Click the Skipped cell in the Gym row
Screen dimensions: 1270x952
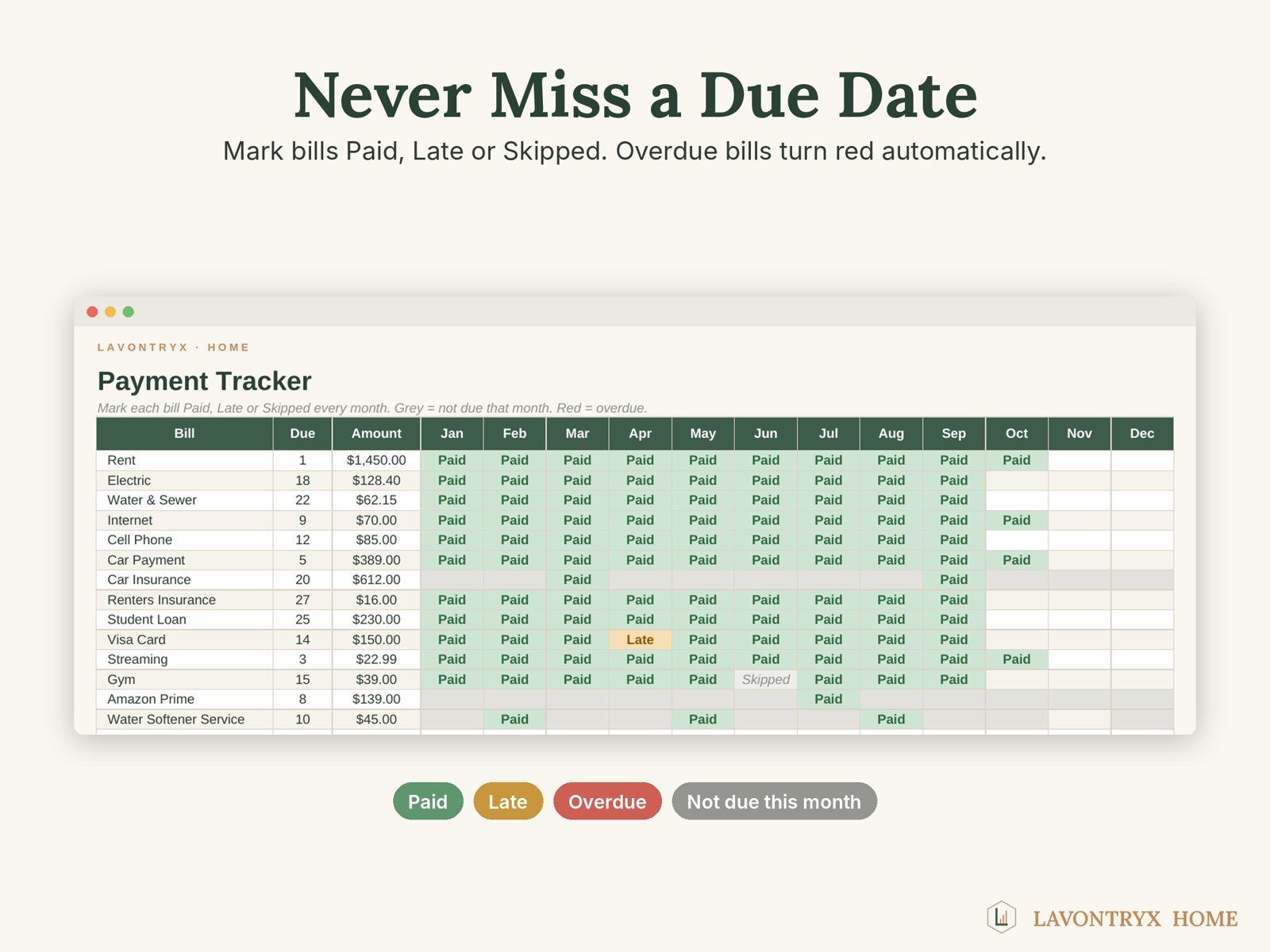pyautogui.click(x=765, y=679)
